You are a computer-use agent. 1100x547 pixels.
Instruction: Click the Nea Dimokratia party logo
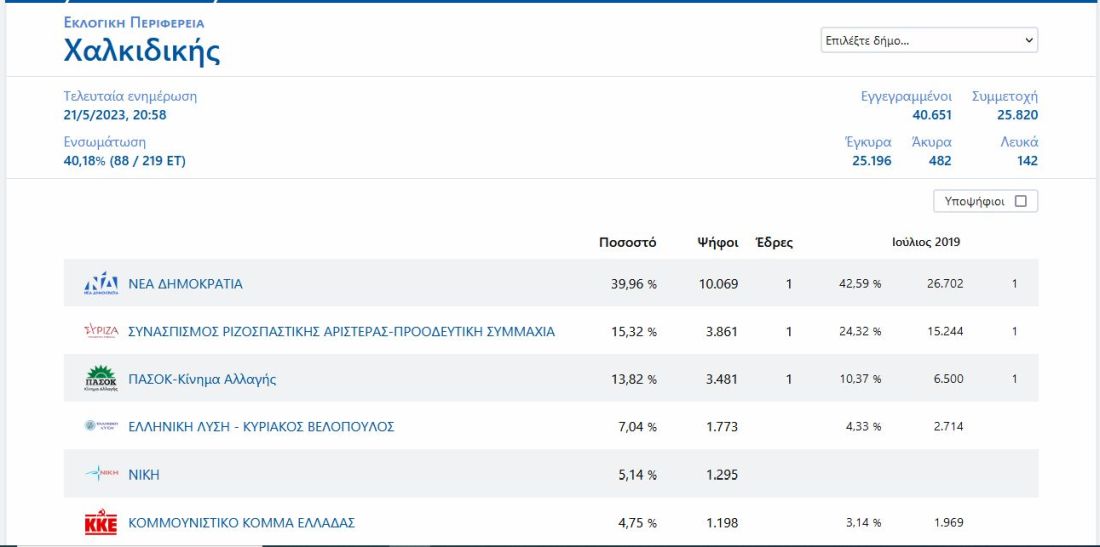coord(101,283)
